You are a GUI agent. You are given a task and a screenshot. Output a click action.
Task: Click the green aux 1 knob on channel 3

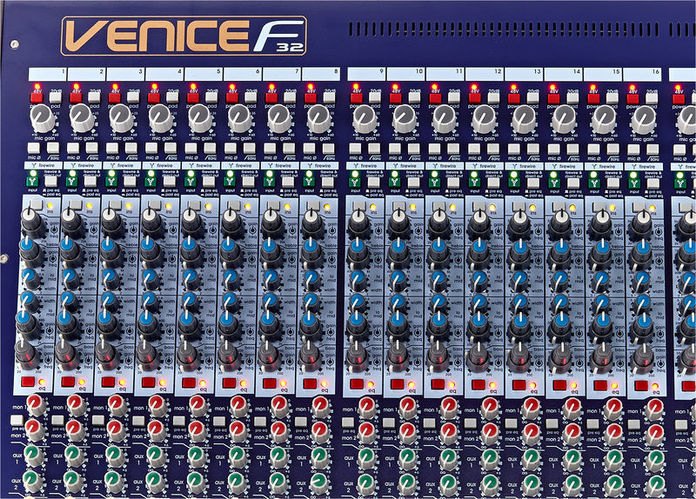(115, 454)
